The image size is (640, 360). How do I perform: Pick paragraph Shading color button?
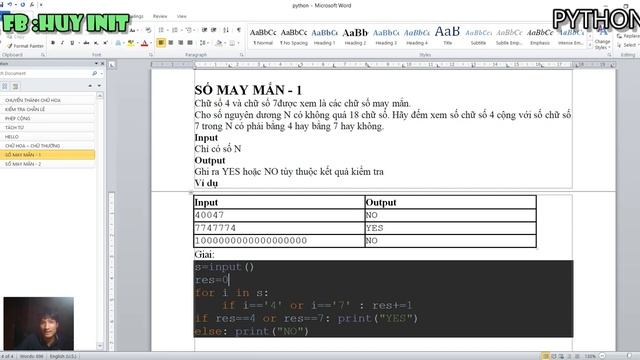219,42
